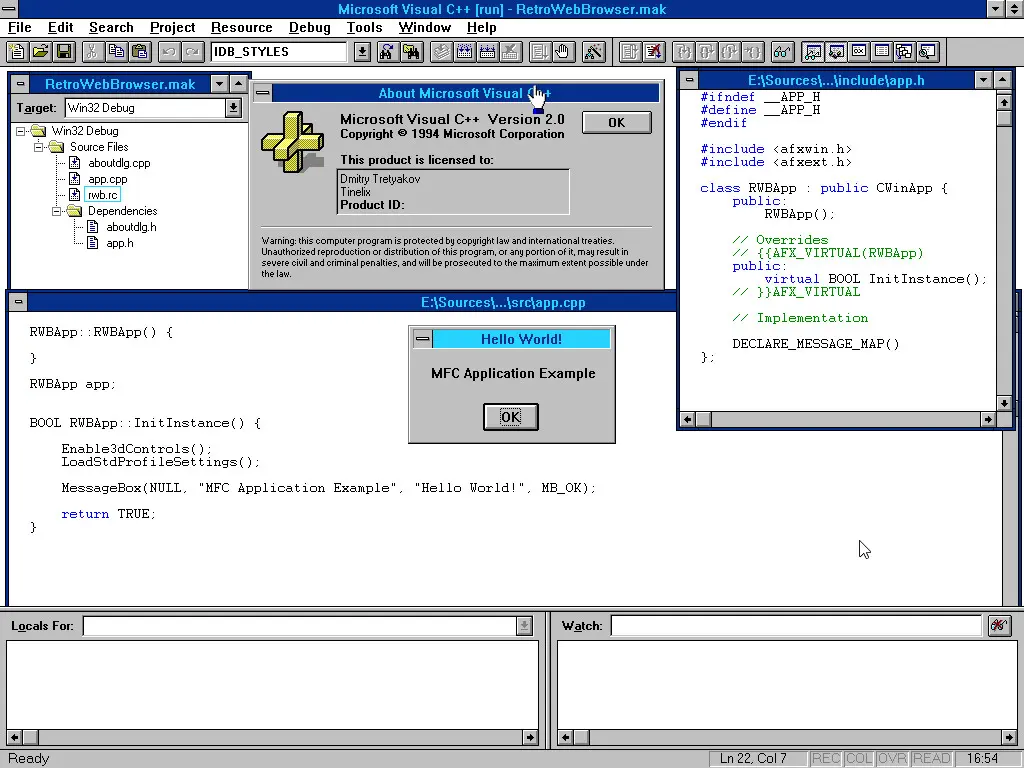Save the file using the floppy disk icon
Viewport: 1024px width, 768px height.
point(64,52)
